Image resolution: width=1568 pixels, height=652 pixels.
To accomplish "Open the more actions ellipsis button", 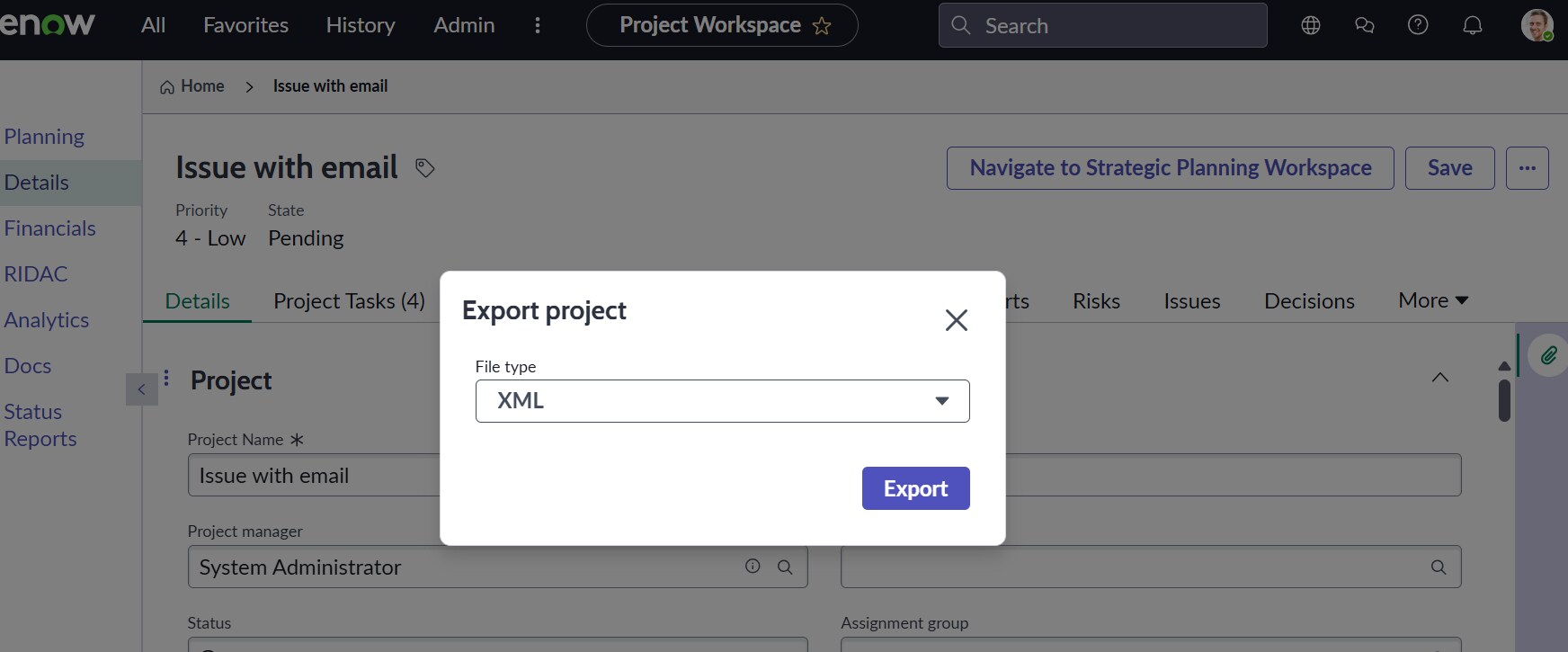I will click(1528, 168).
